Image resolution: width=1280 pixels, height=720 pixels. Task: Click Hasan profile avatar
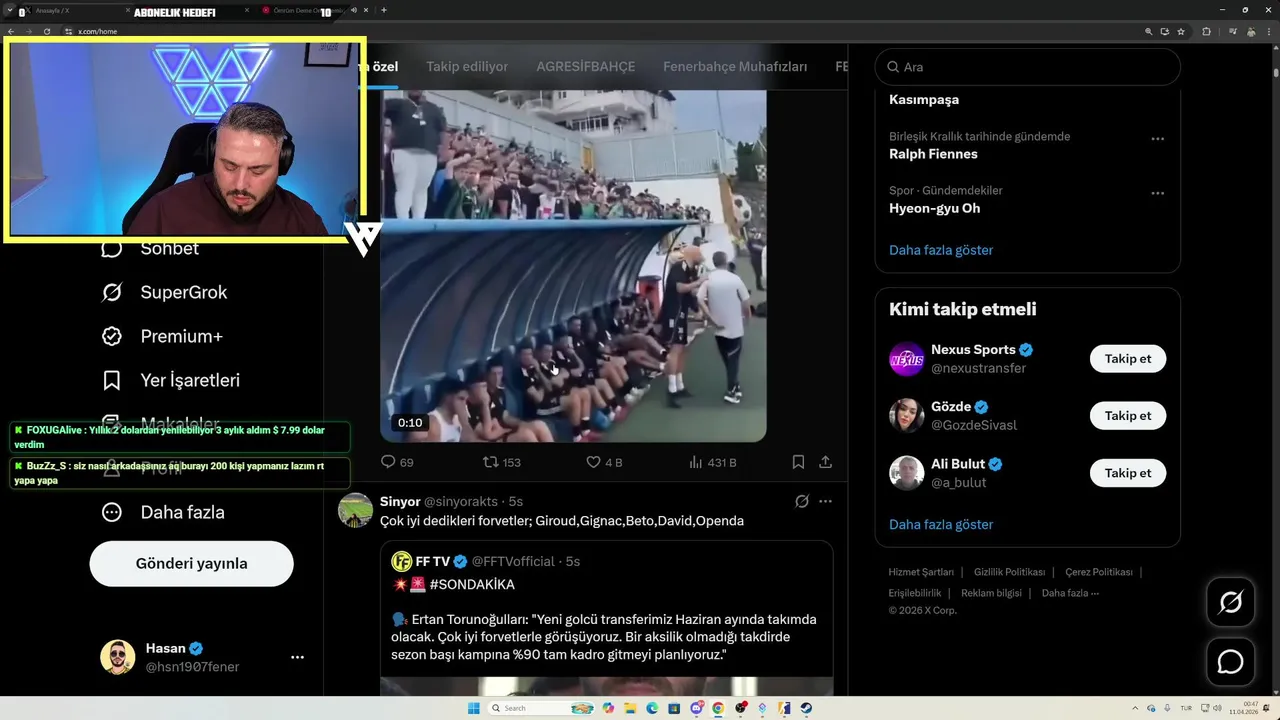(118, 657)
